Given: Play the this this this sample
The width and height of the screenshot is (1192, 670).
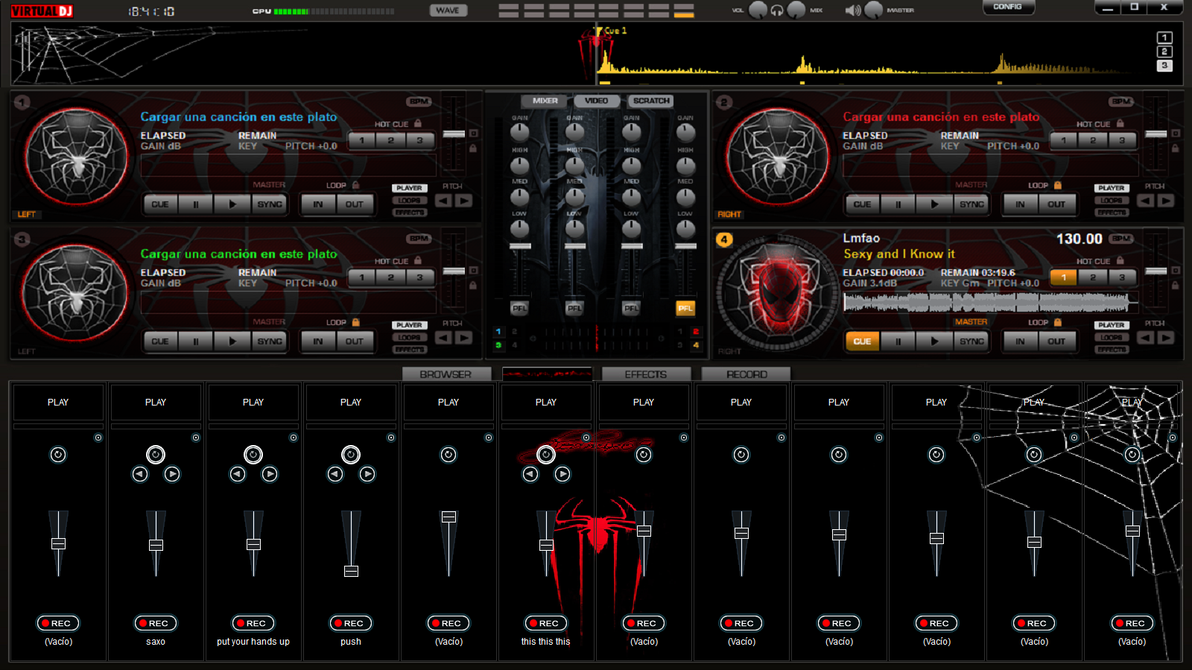Looking at the screenshot, I should (x=546, y=402).
